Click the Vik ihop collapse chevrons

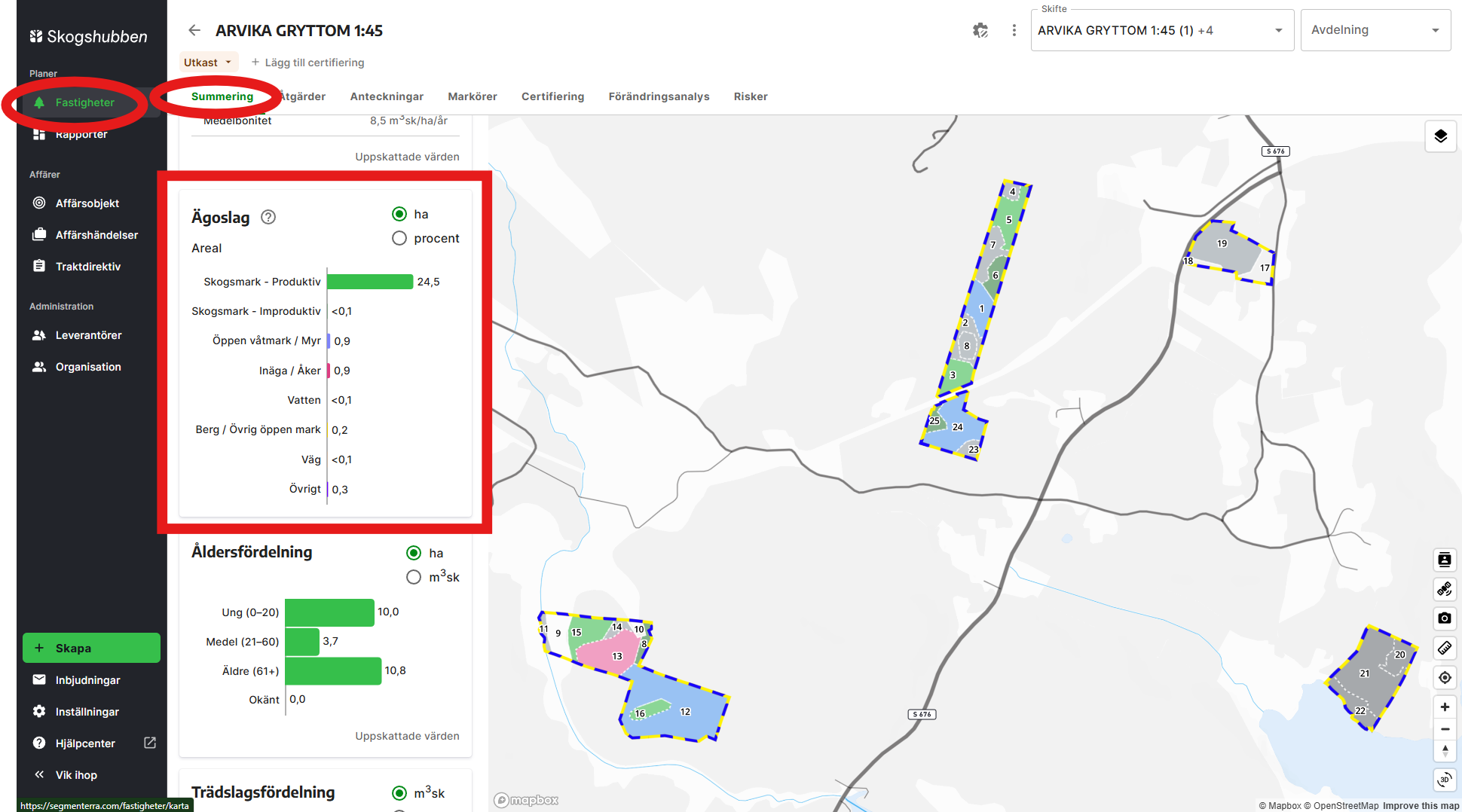[x=39, y=775]
